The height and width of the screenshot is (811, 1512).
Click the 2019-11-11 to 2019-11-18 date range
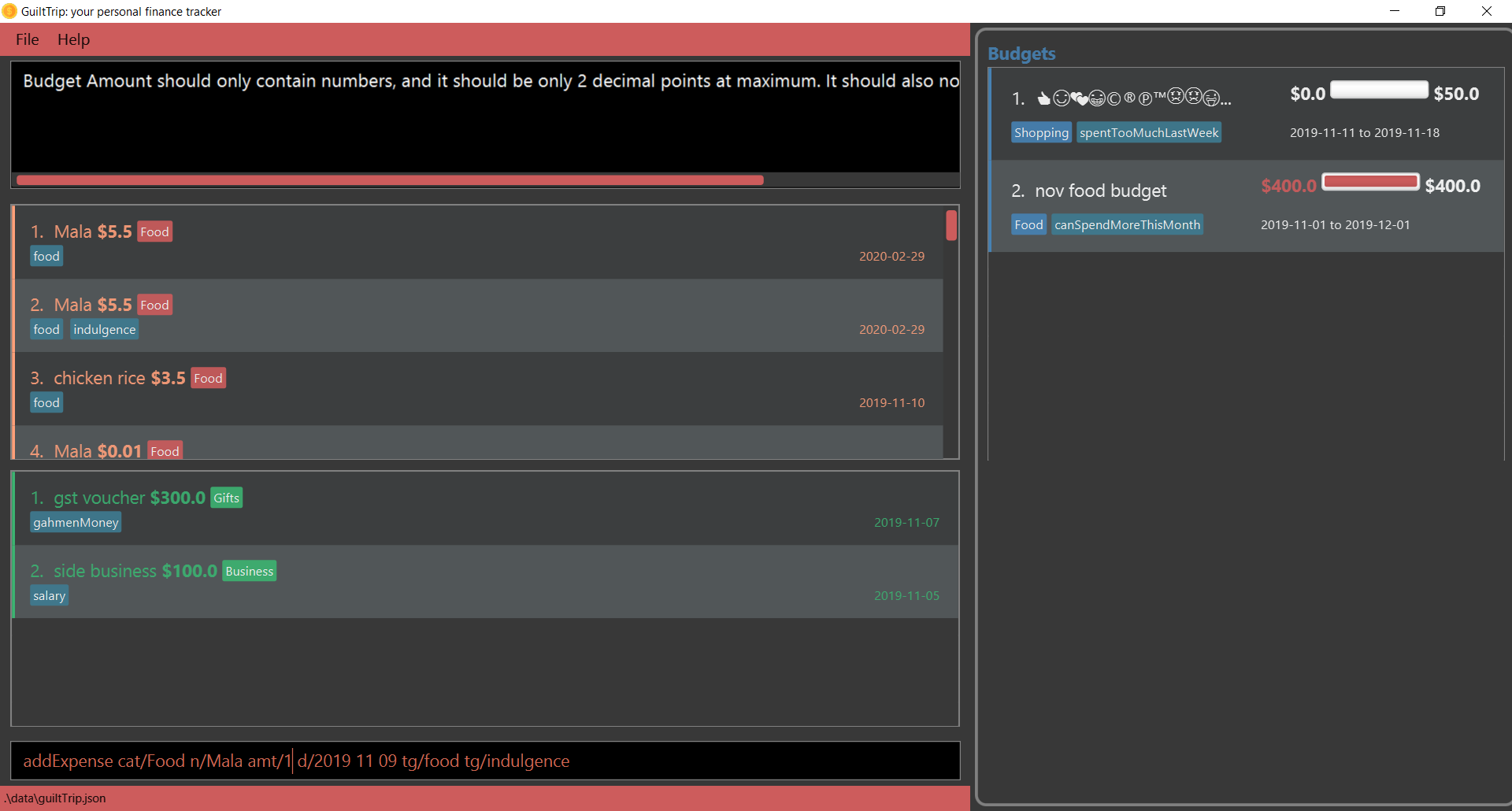click(x=1364, y=132)
